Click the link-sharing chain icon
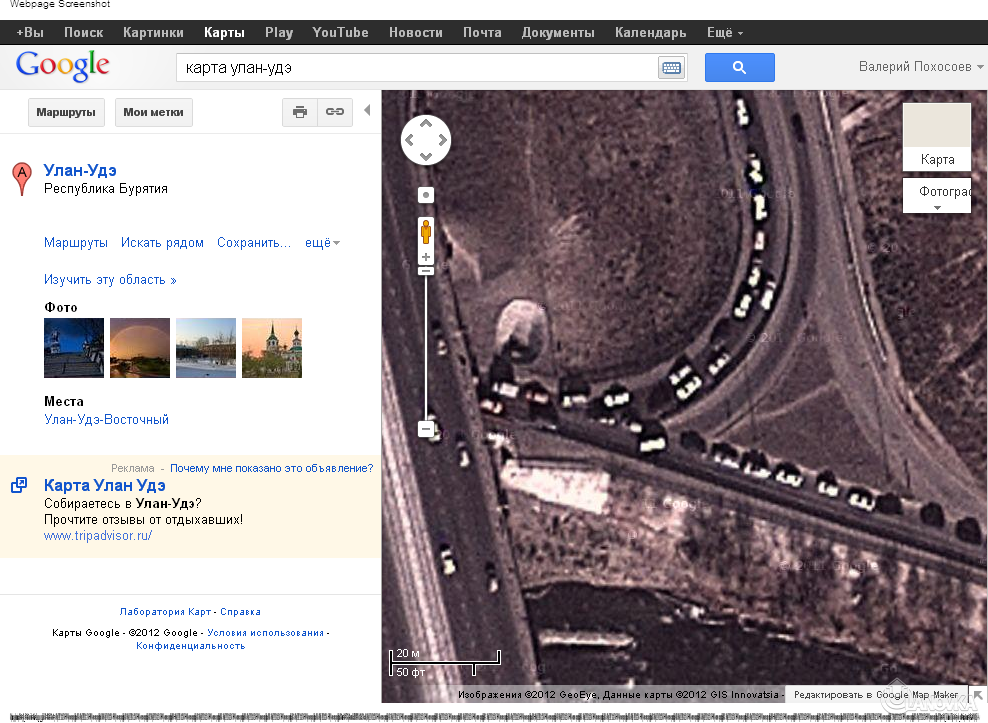The width and height of the screenshot is (988, 723). (334, 112)
